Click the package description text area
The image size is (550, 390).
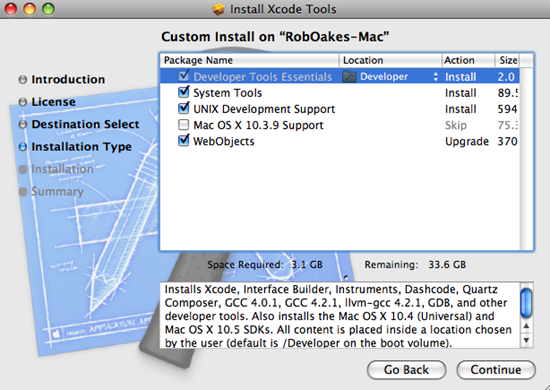point(340,315)
